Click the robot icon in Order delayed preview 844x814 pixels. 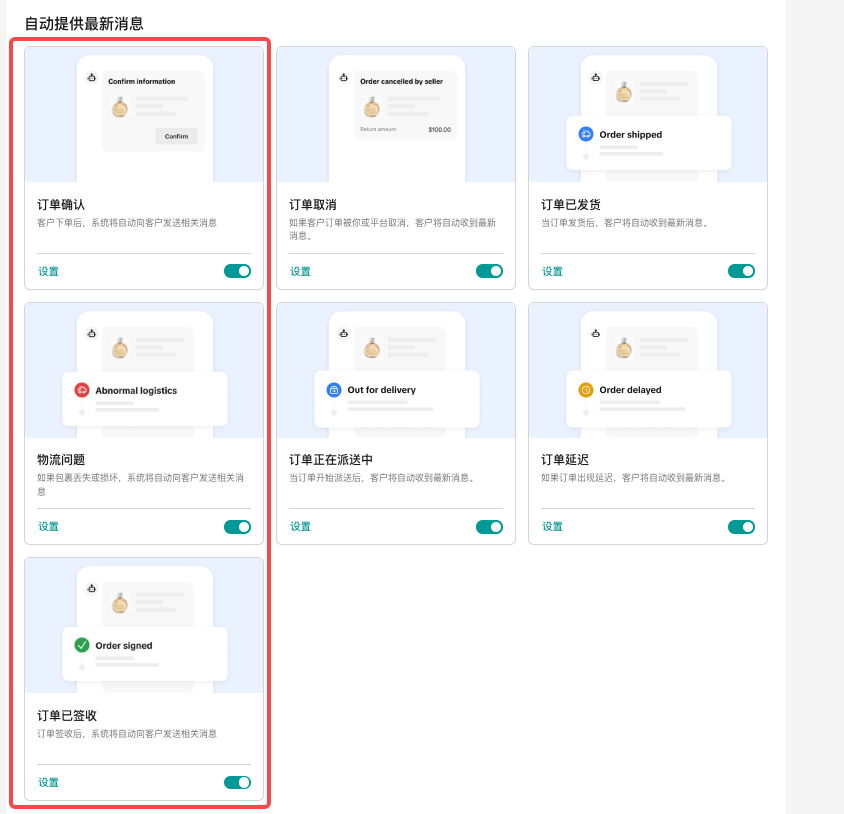(x=596, y=333)
